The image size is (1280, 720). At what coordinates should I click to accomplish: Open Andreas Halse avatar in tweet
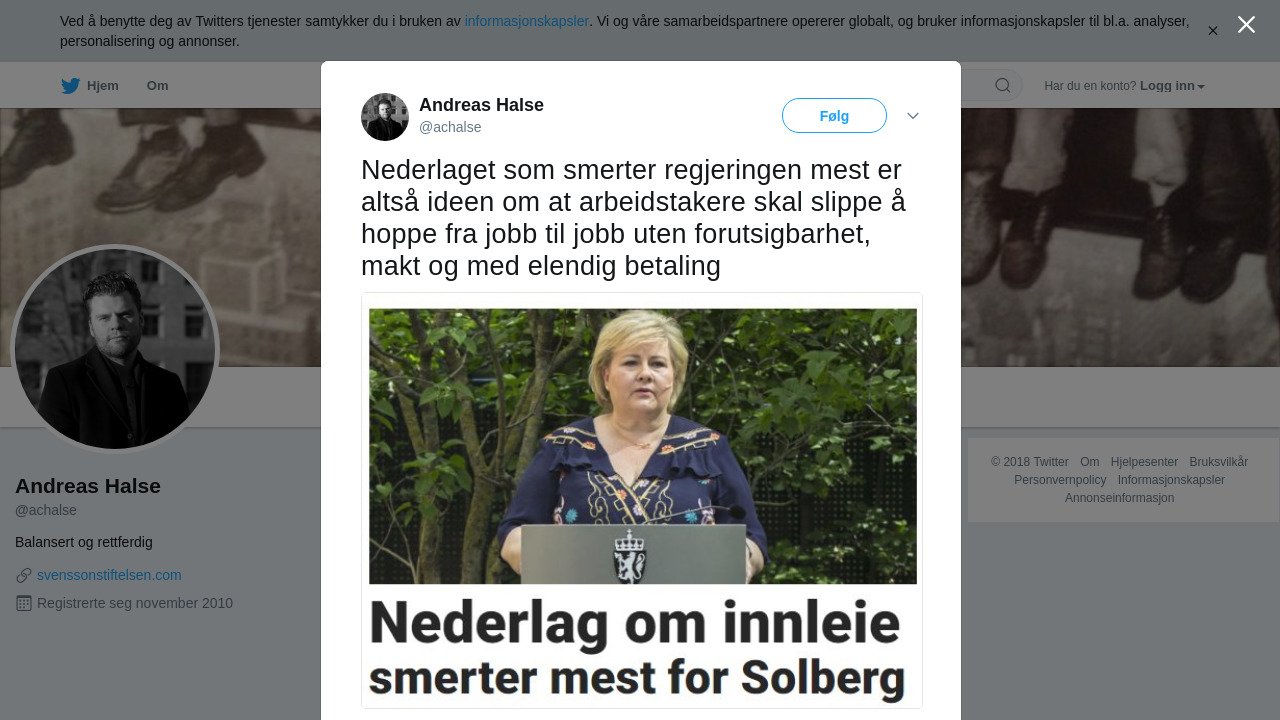pyautogui.click(x=385, y=117)
